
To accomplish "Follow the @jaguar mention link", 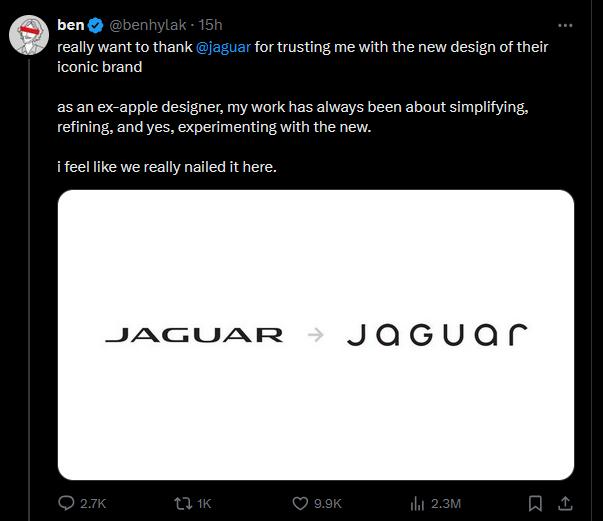I will 223,47.
